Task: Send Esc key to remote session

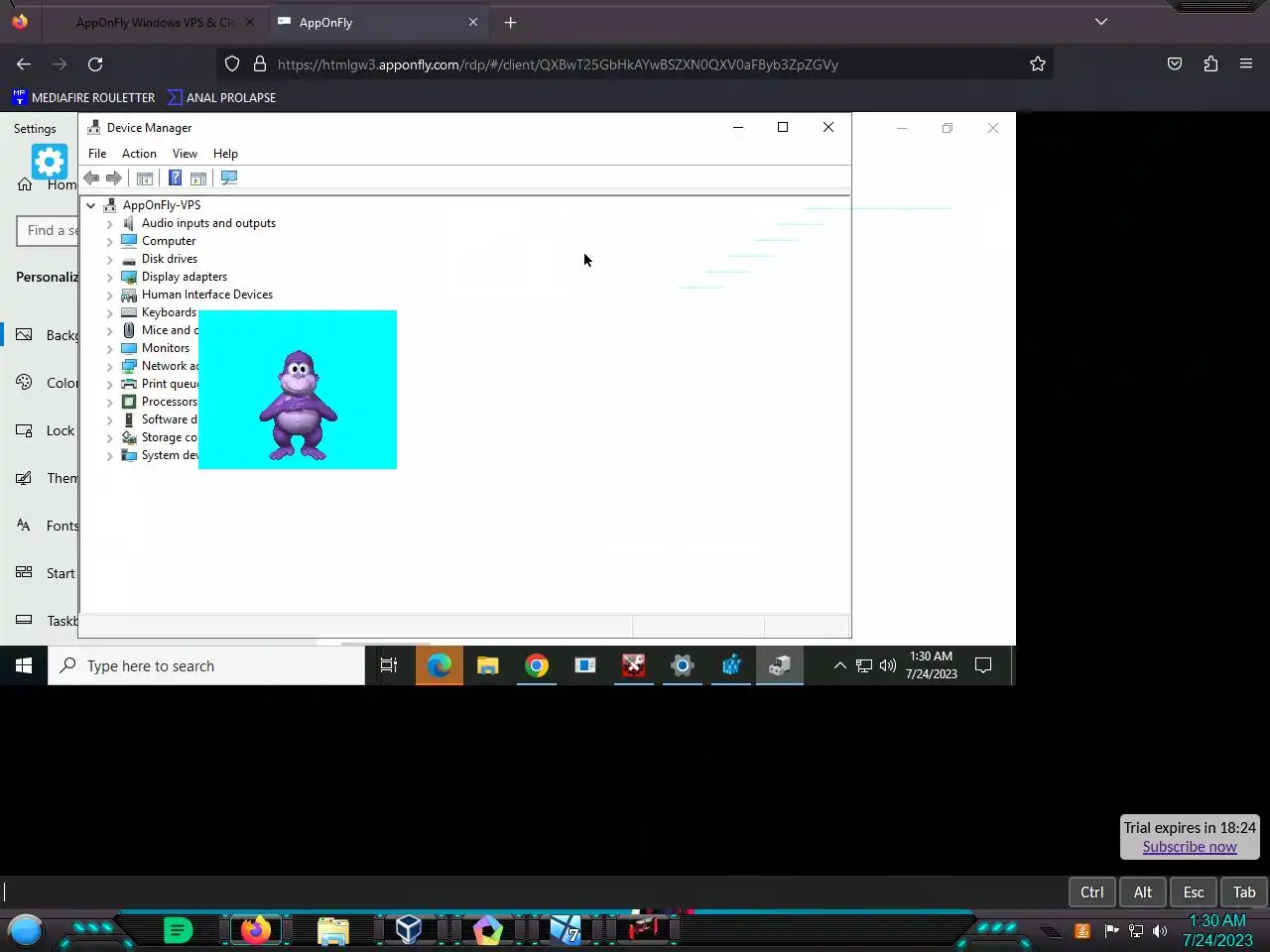Action: 1194,892
